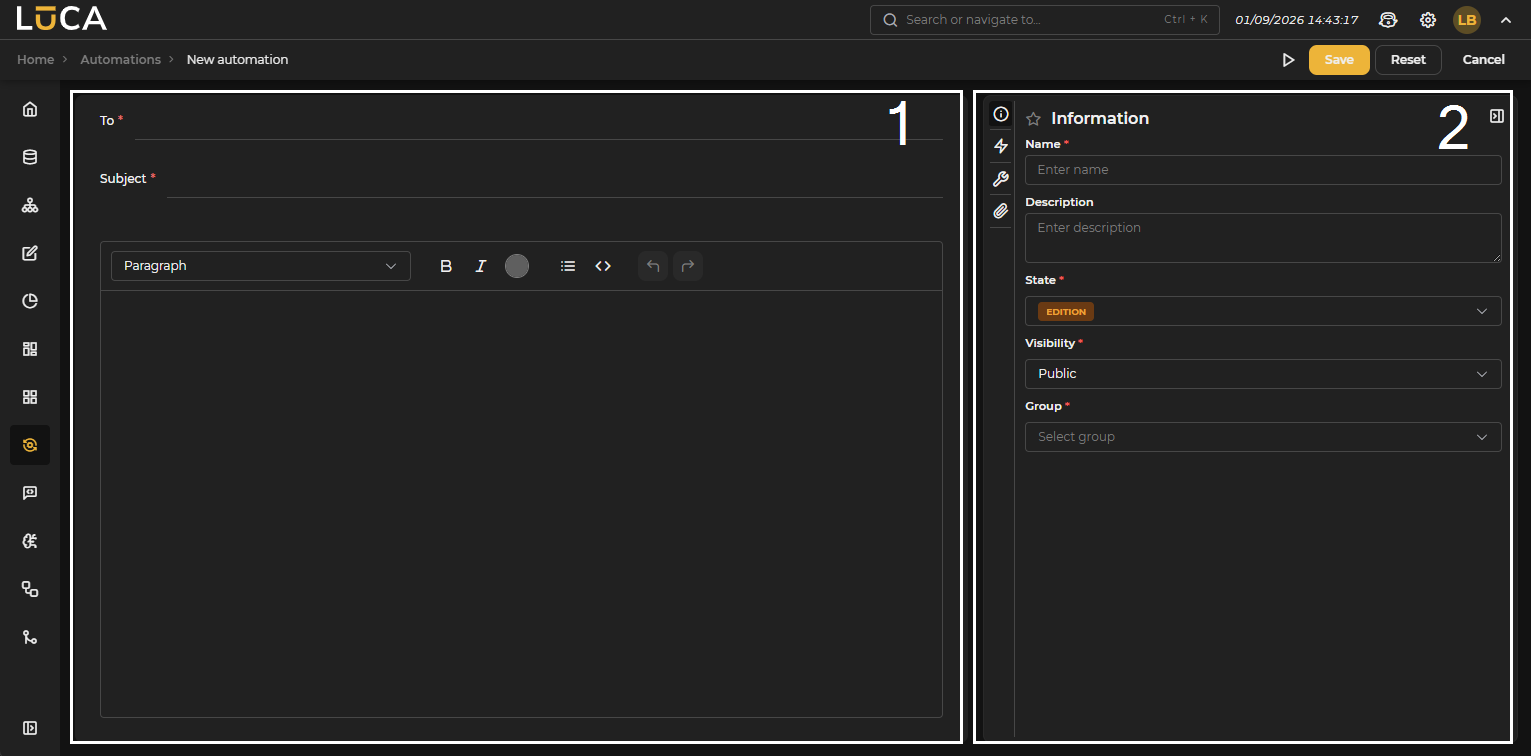Collapse the Information side panel

[x=1497, y=116]
